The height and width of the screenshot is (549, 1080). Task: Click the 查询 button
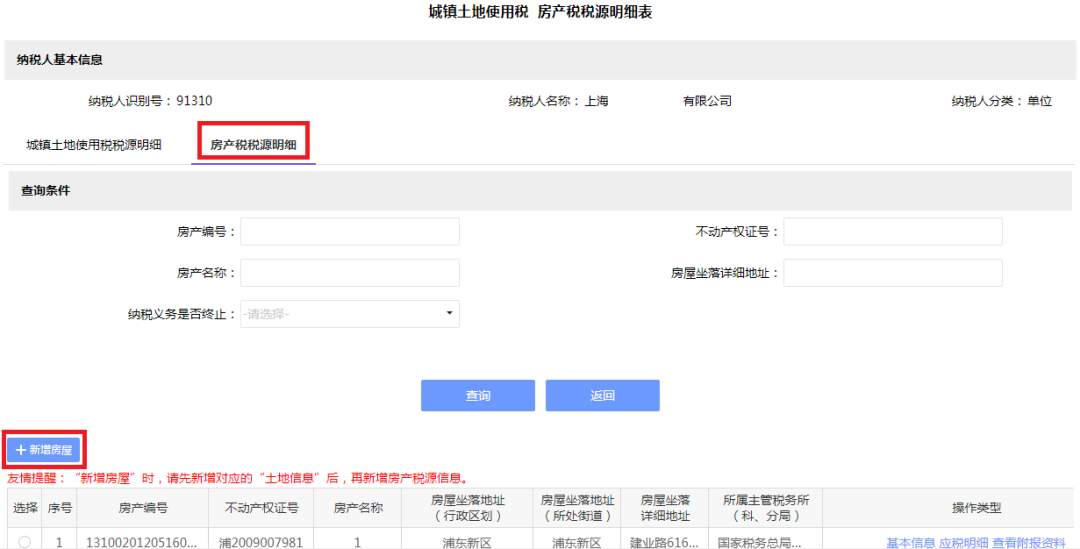478,395
